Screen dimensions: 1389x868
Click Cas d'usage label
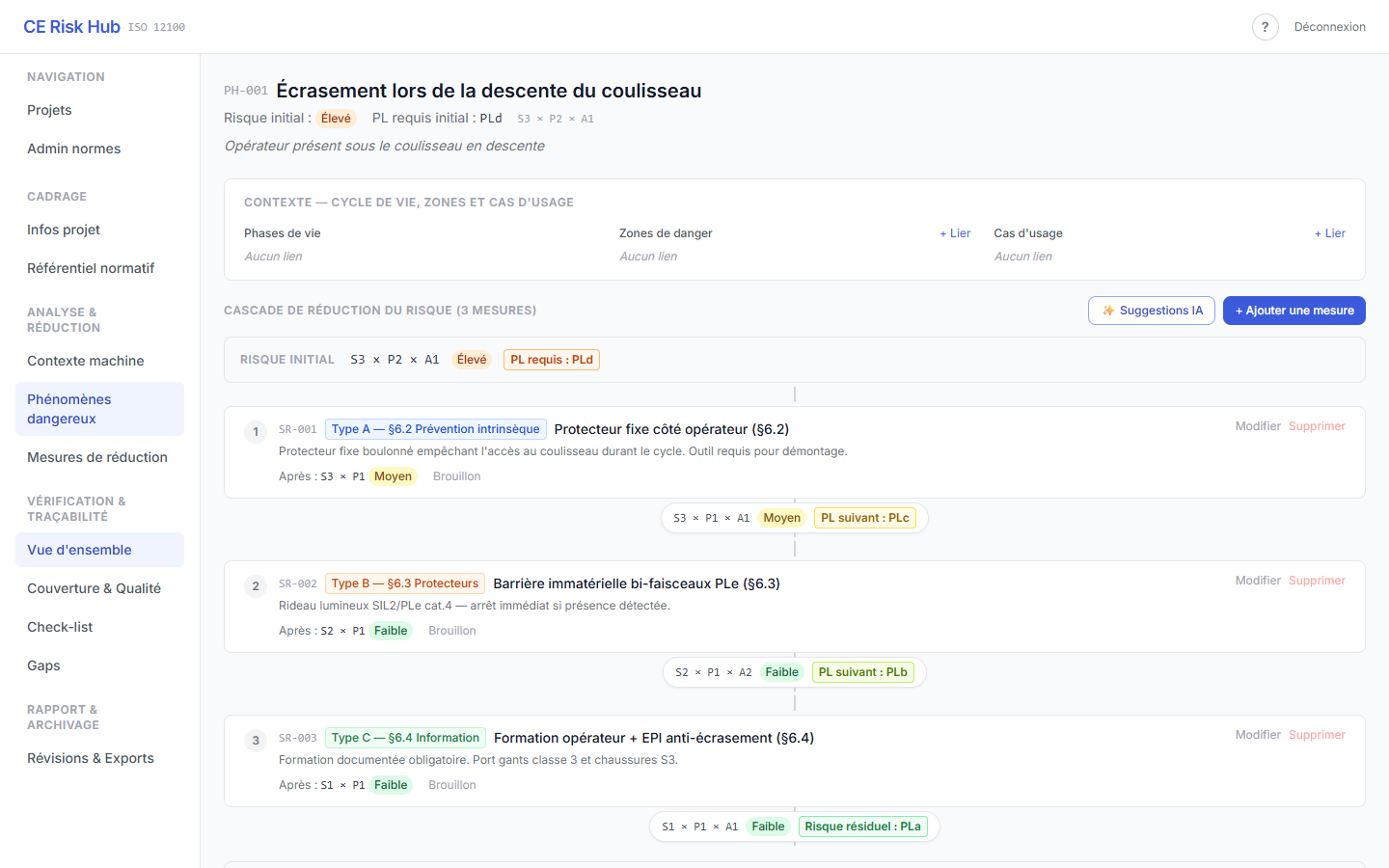[x=1028, y=233]
